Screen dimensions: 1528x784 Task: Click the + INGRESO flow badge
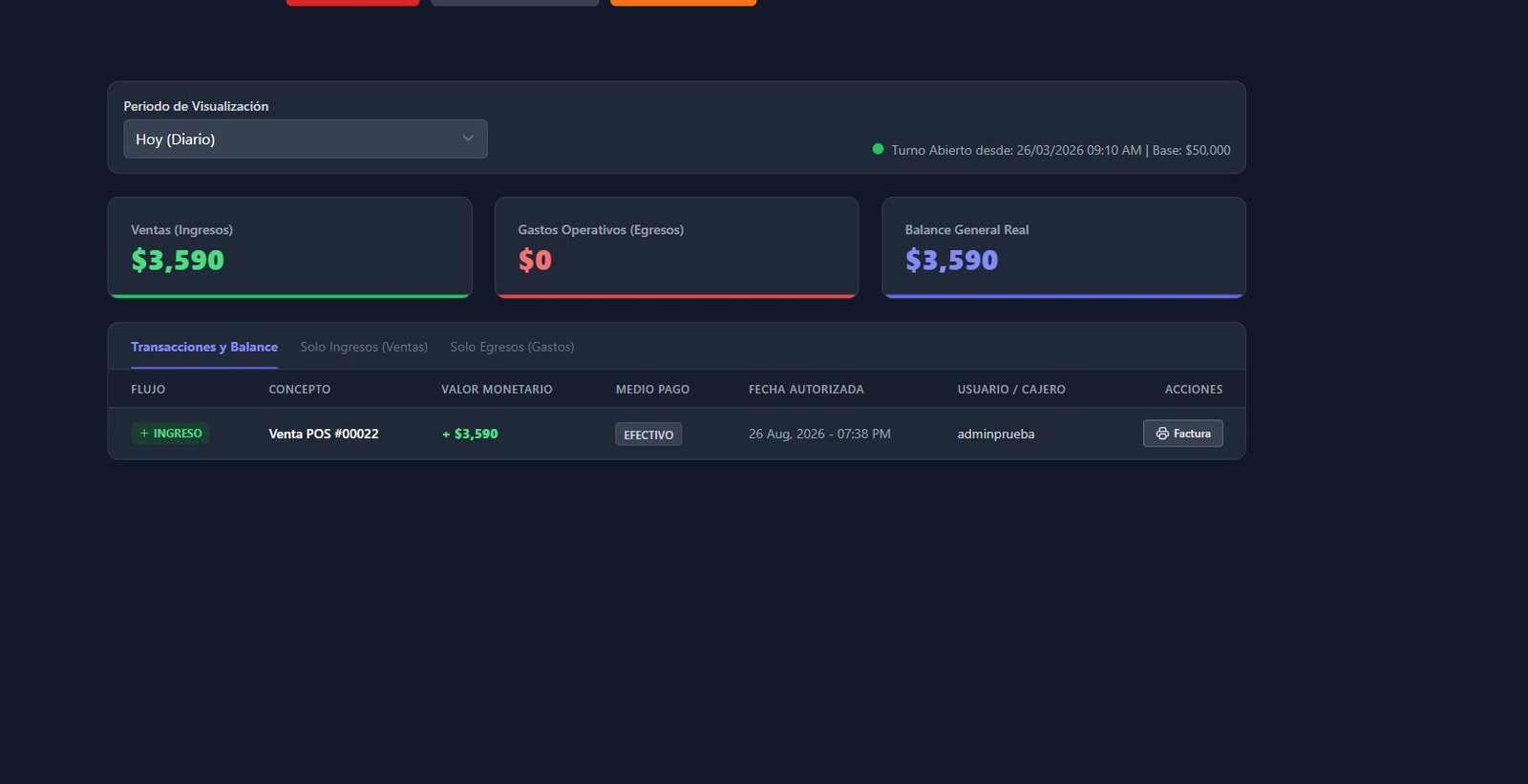[170, 434]
